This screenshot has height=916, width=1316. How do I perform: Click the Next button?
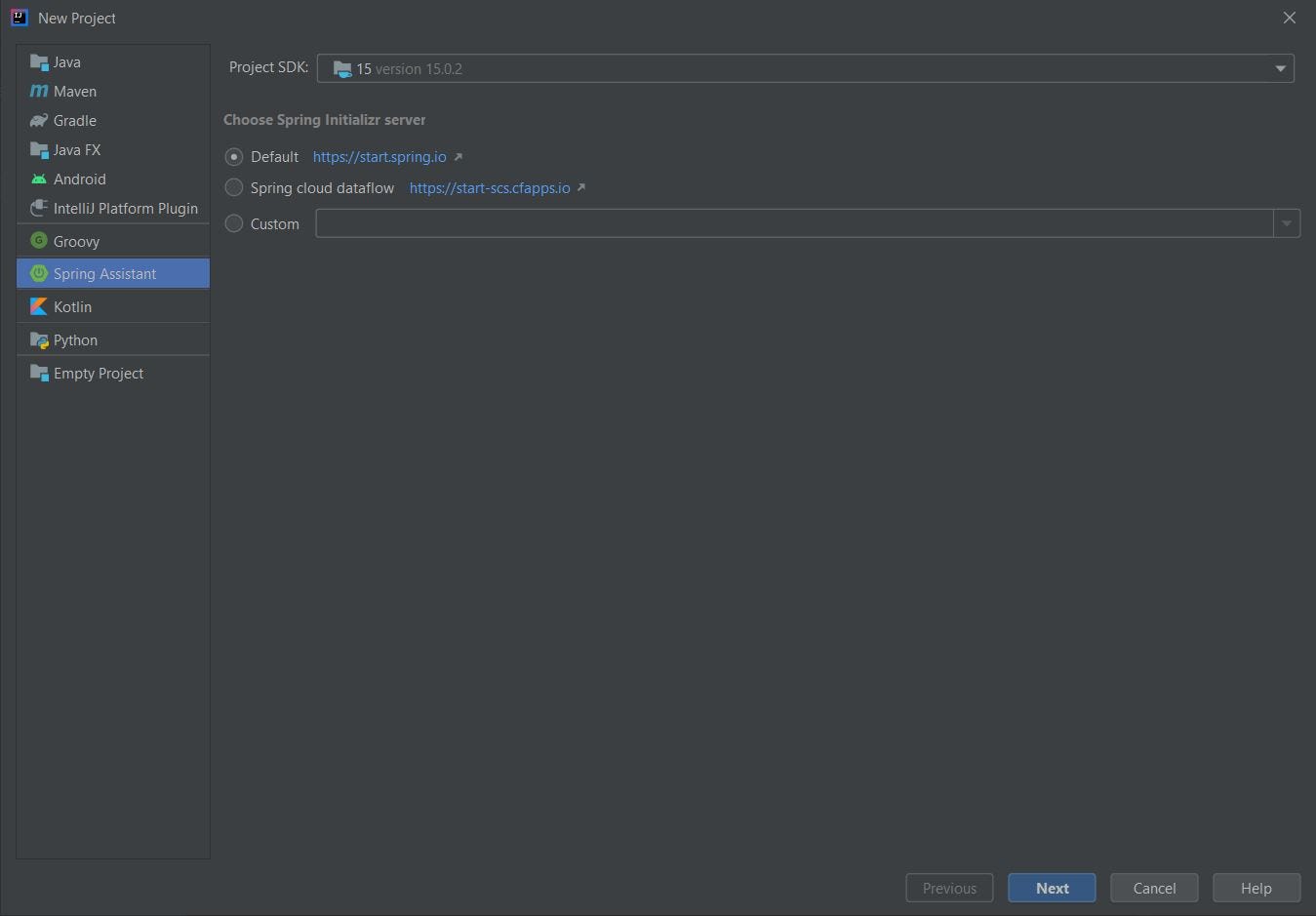[x=1052, y=888]
